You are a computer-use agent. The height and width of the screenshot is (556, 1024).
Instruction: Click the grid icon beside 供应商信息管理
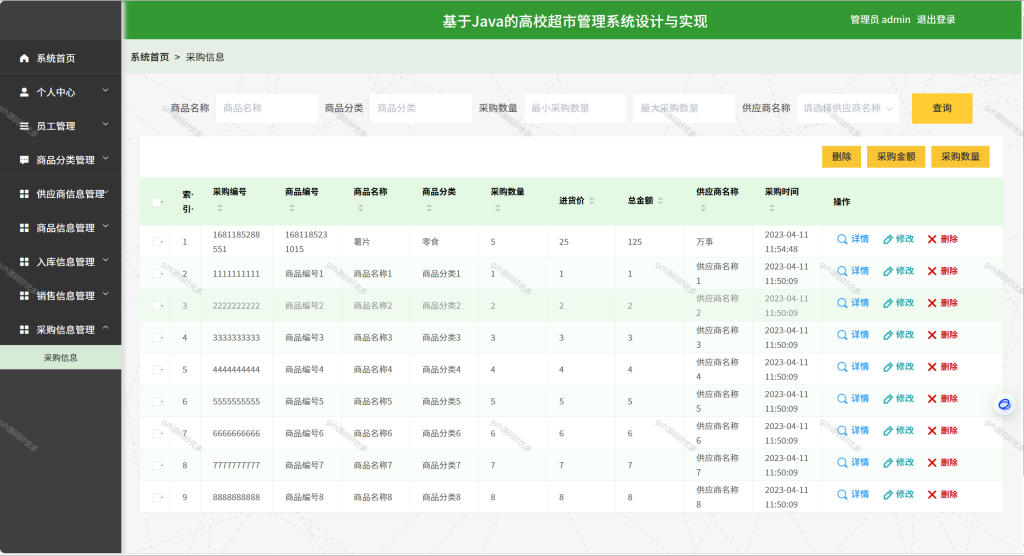click(24, 194)
